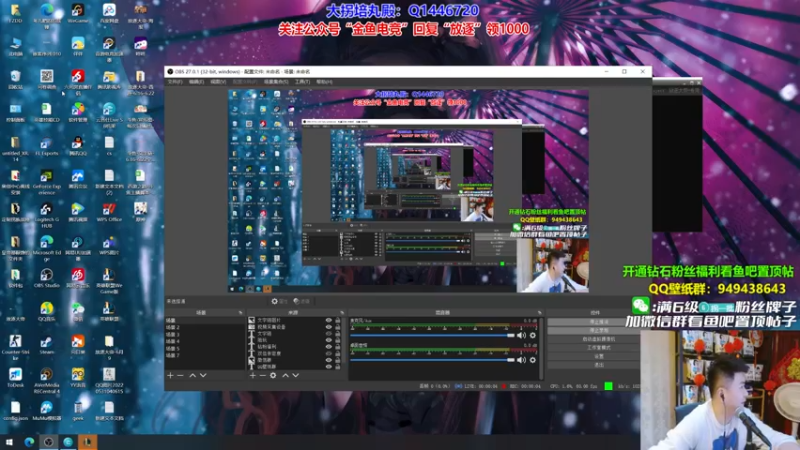
Task: Open ToDesk desktop shortcut
Action: [x=15, y=378]
